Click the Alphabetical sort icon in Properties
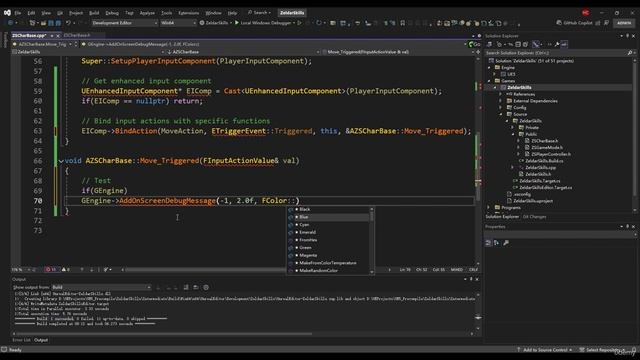The height and width of the screenshot is (360, 640). tap(496, 243)
